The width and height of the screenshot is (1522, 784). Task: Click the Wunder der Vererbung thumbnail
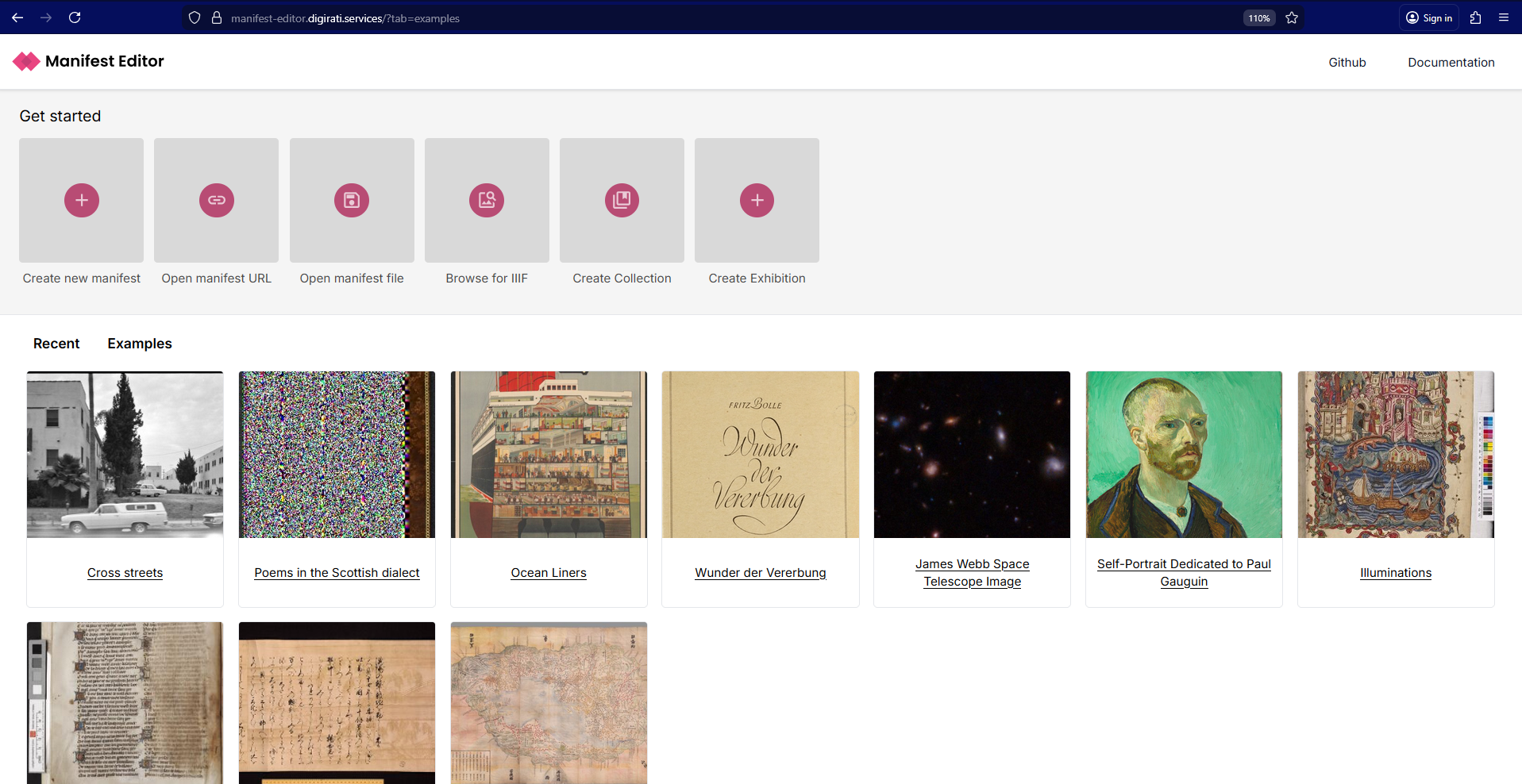click(760, 454)
